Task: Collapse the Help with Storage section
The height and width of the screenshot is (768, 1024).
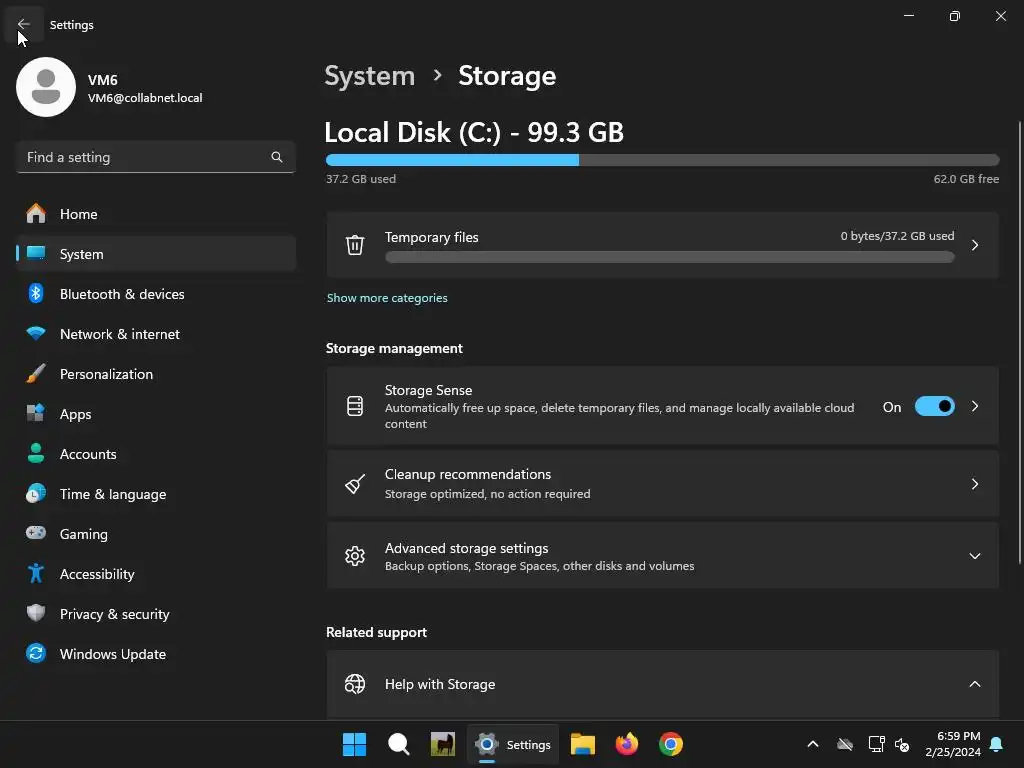Action: pos(975,684)
